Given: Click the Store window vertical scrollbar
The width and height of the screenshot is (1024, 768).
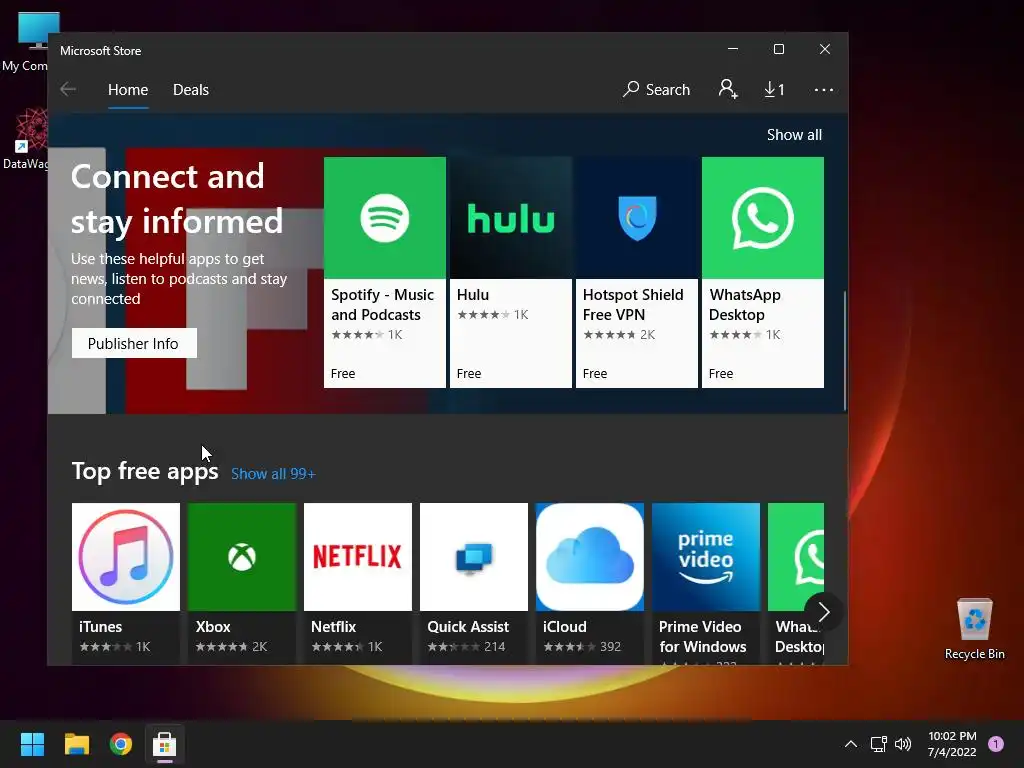Looking at the screenshot, I should tap(845, 351).
